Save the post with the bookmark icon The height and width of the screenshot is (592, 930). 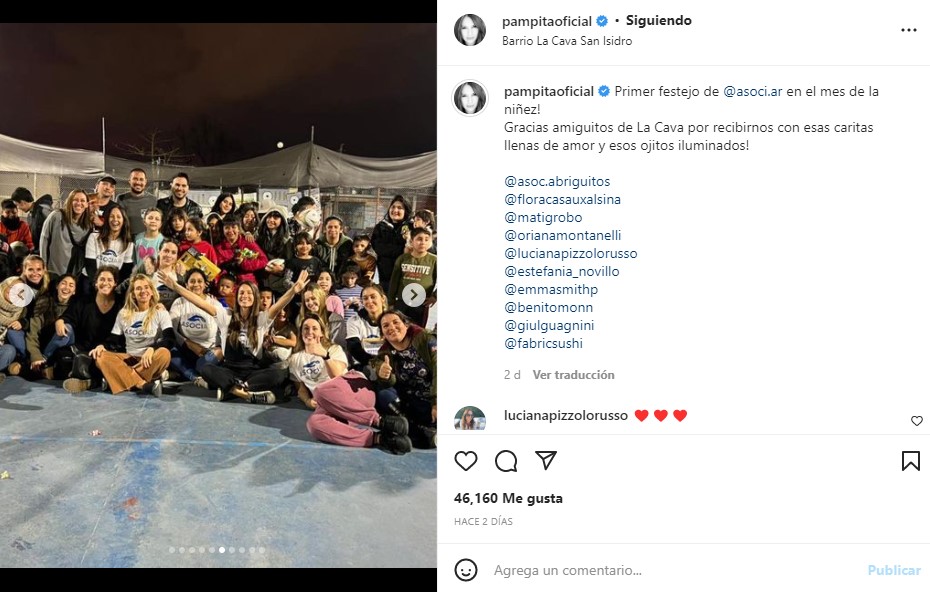click(910, 461)
